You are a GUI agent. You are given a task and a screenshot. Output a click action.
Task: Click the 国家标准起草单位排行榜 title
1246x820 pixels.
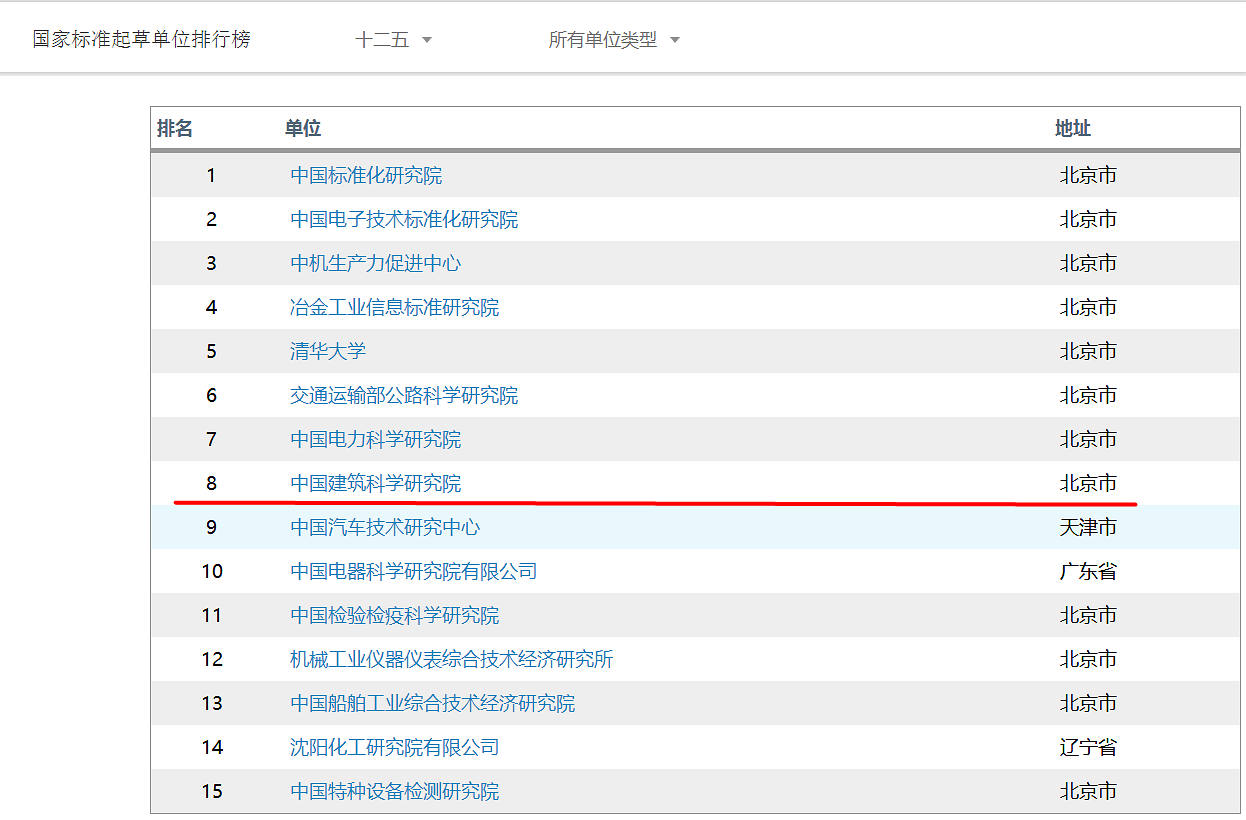pyautogui.click(x=141, y=39)
